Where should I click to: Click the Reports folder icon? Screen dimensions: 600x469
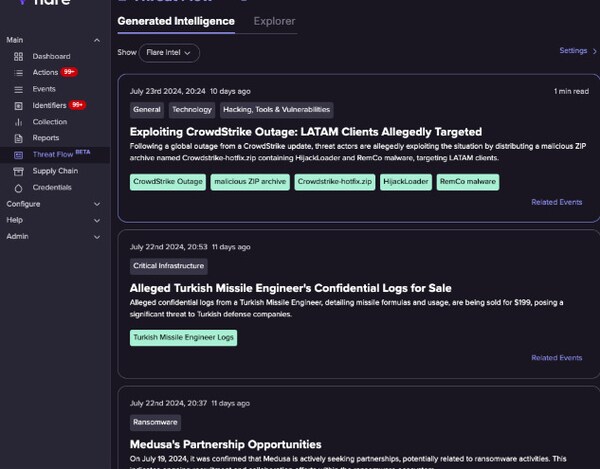point(18,138)
